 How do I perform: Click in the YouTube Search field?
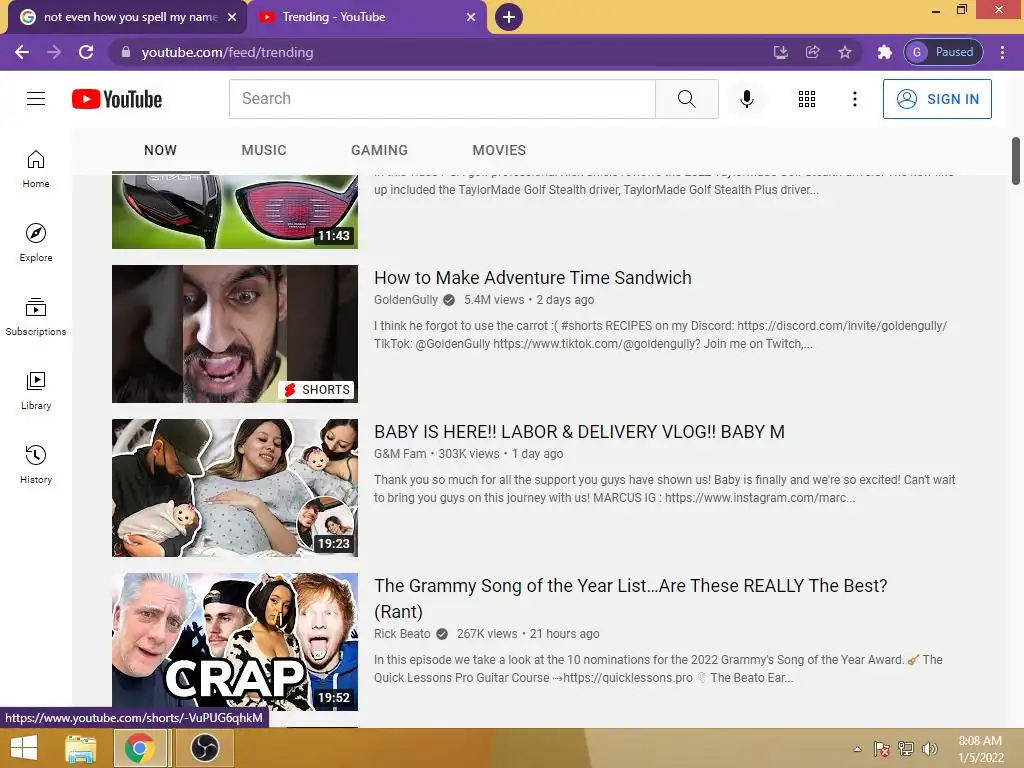tap(442, 99)
